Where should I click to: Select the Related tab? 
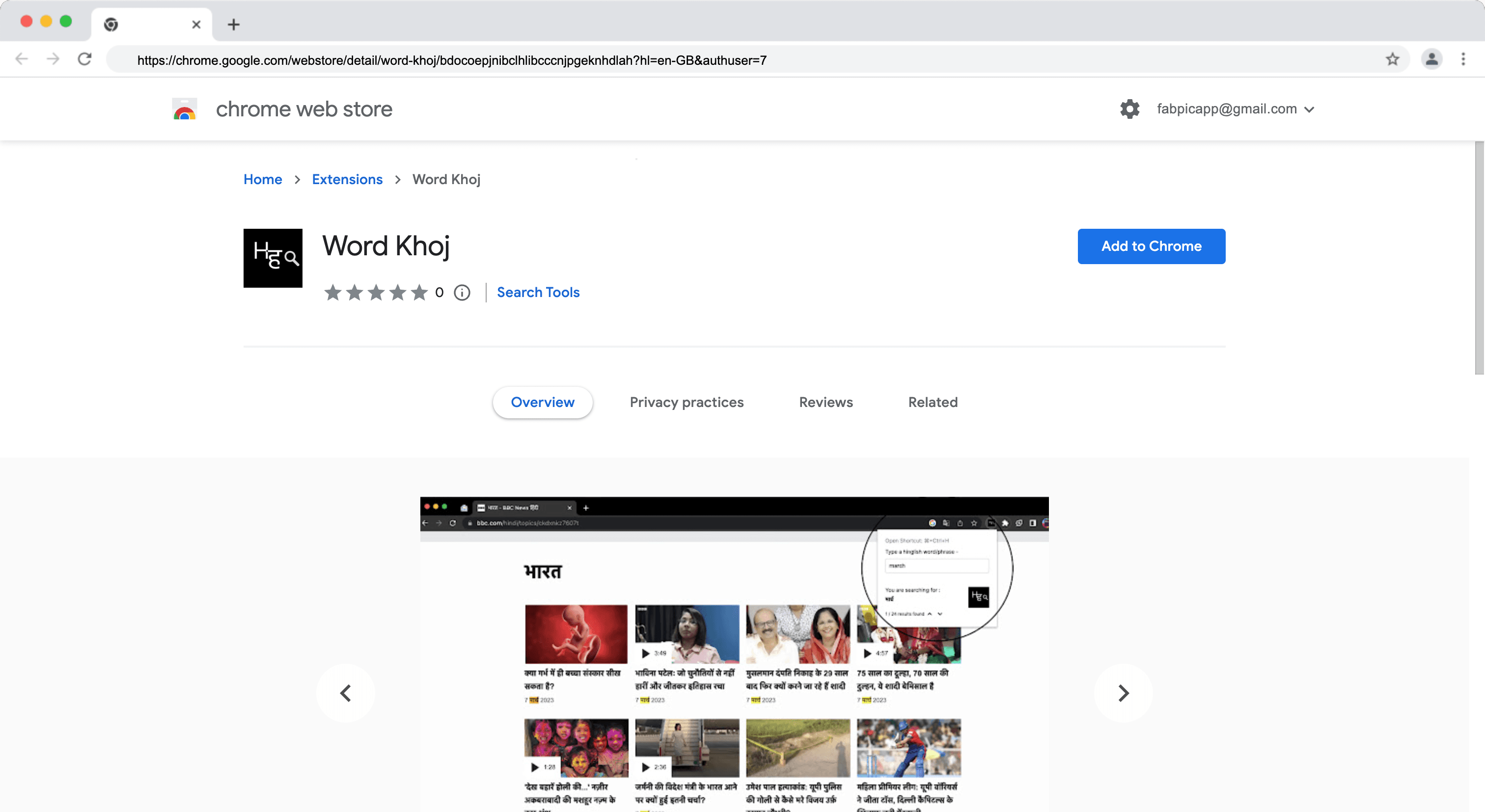(x=932, y=402)
